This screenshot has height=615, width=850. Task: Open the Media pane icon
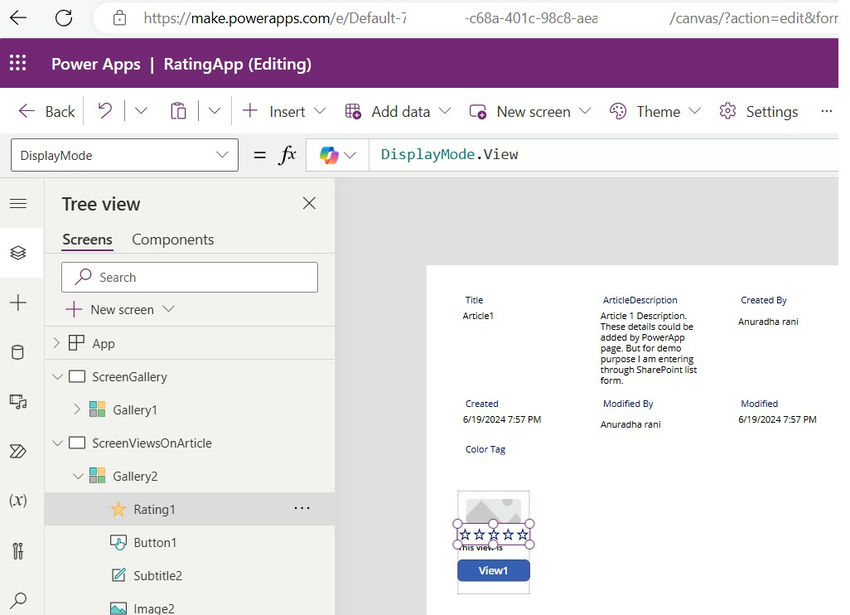click(18, 402)
